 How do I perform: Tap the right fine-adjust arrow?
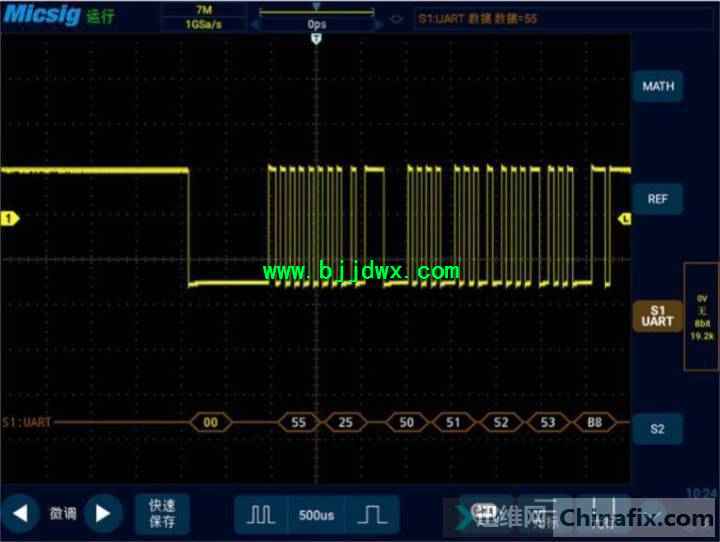click(x=104, y=513)
